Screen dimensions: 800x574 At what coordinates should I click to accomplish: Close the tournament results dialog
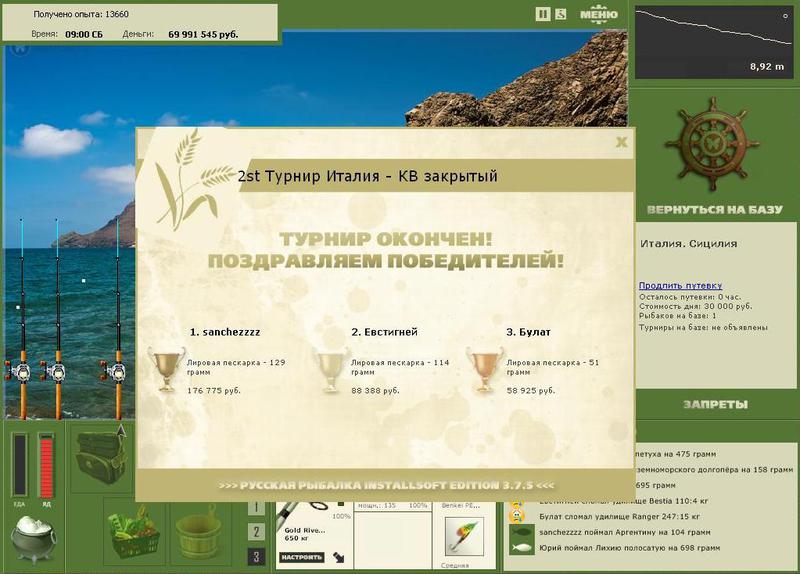pos(621,142)
